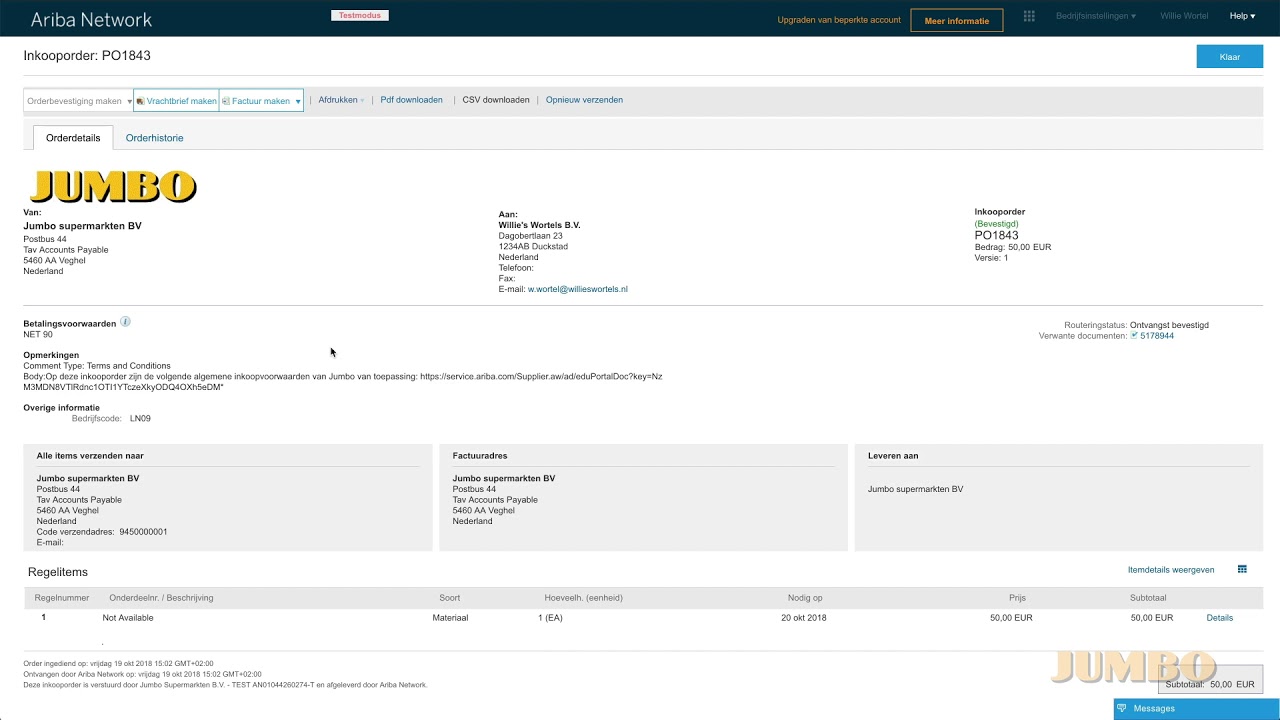1280x720 pixels.
Task: Open related document 5178944
Action: point(1157,336)
